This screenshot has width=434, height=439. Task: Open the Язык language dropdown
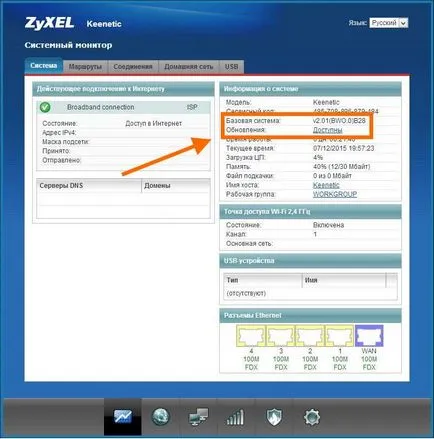(x=389, y=23)
